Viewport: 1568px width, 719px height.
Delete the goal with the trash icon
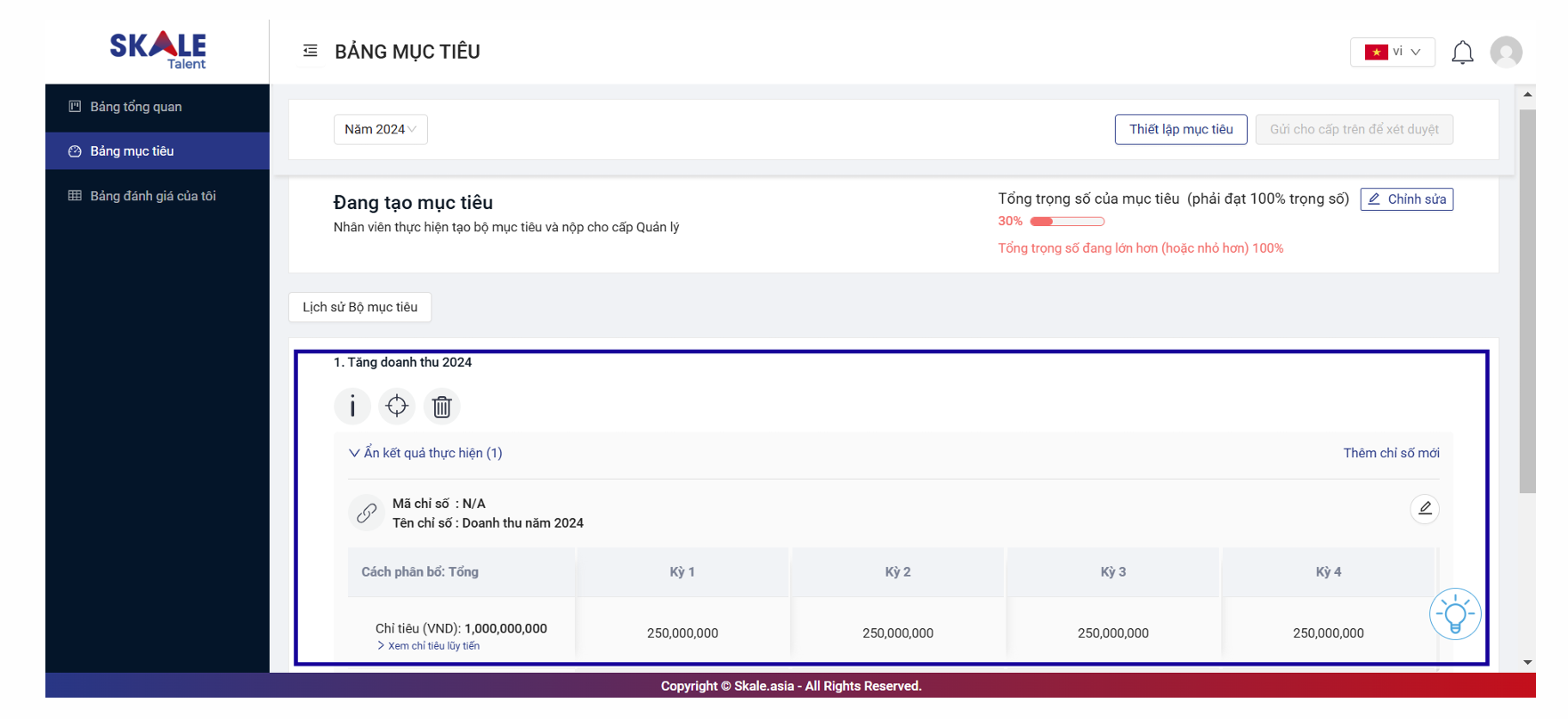[x=441, y=407]
